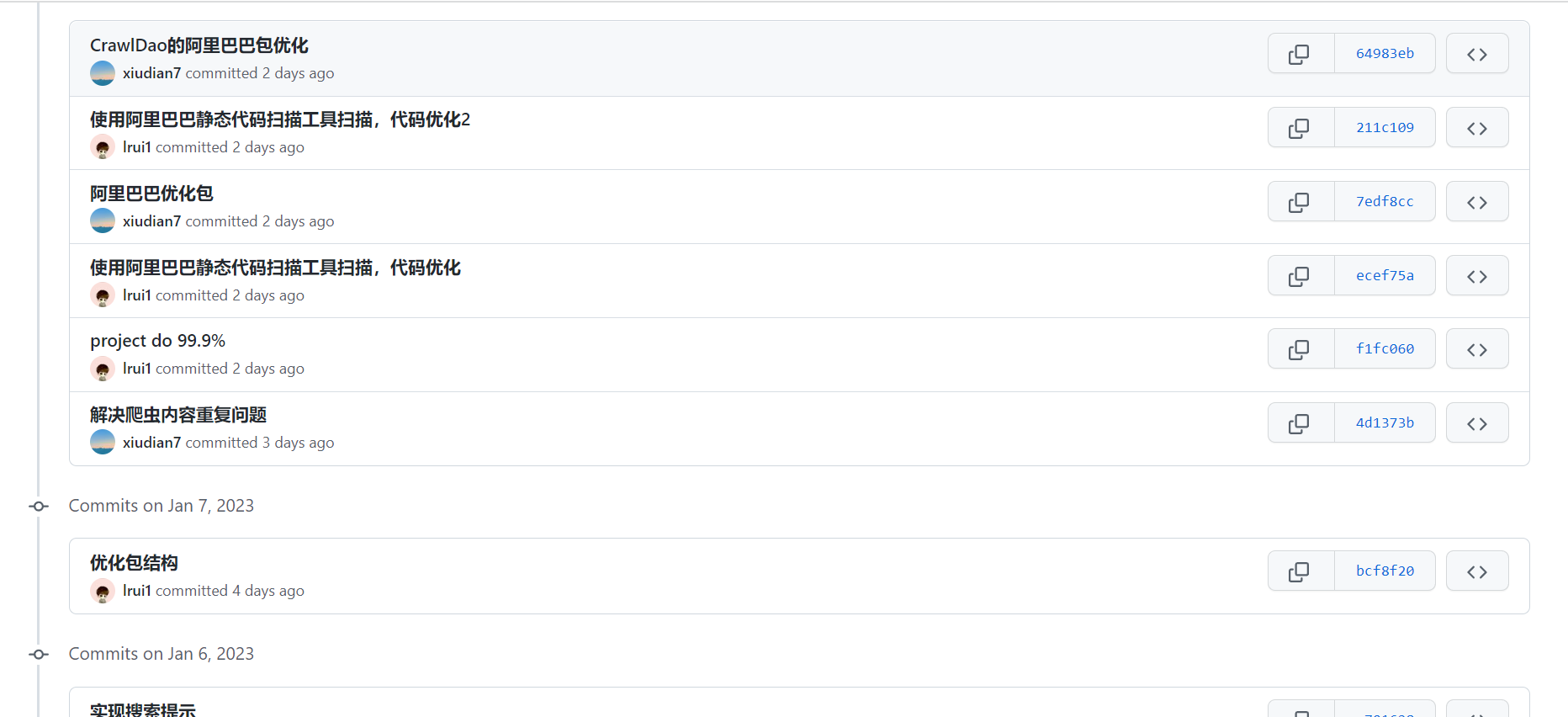Open commit hash link 211c109
The width and height of the screenshot is (1568, 717).
(1385, 128)
